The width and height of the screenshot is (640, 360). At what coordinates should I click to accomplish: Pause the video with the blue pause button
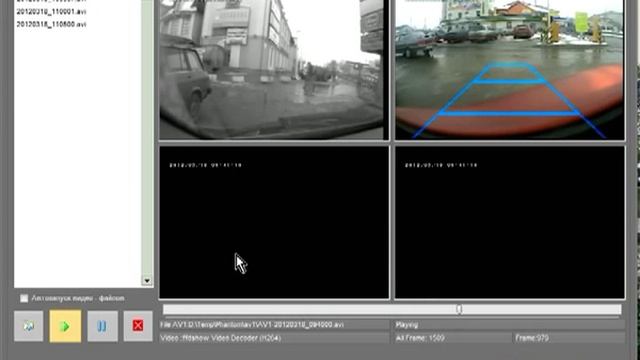point(102,326)
